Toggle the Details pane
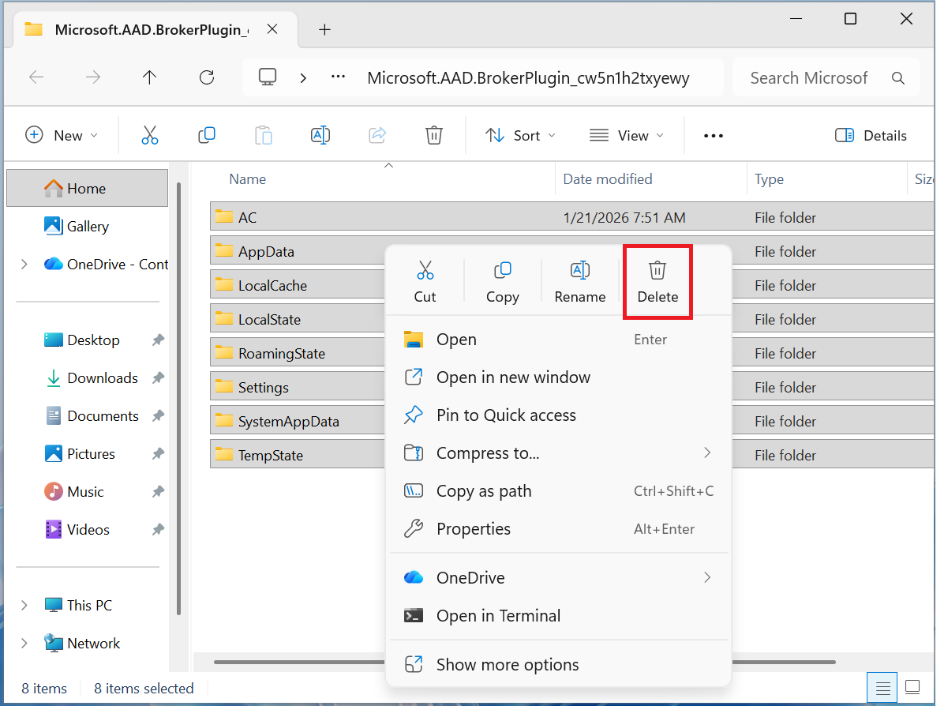936x706 pixels. 870,136
